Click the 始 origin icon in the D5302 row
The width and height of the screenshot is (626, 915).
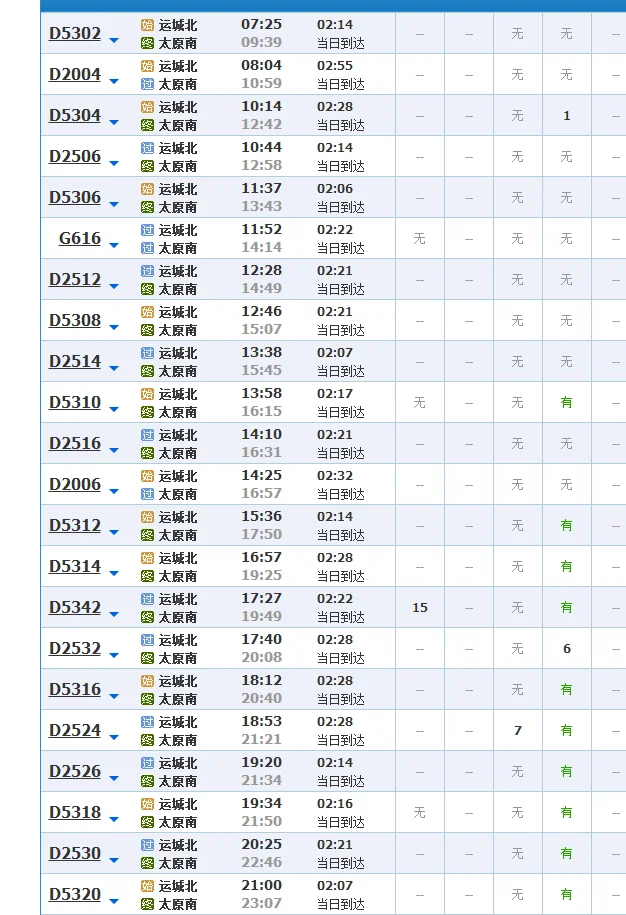[x=147, y=25]
